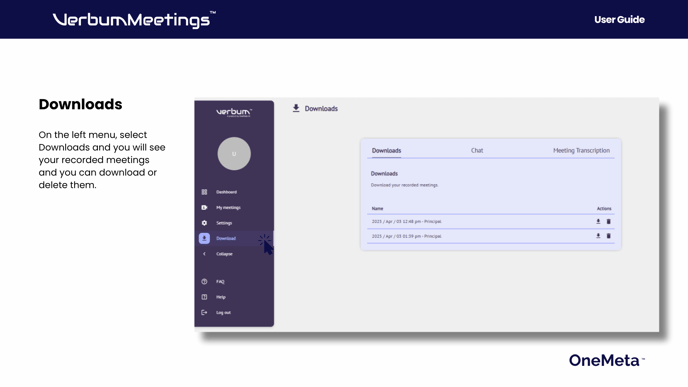
Task: Log out of the account
Action: (x=223, y=312)
